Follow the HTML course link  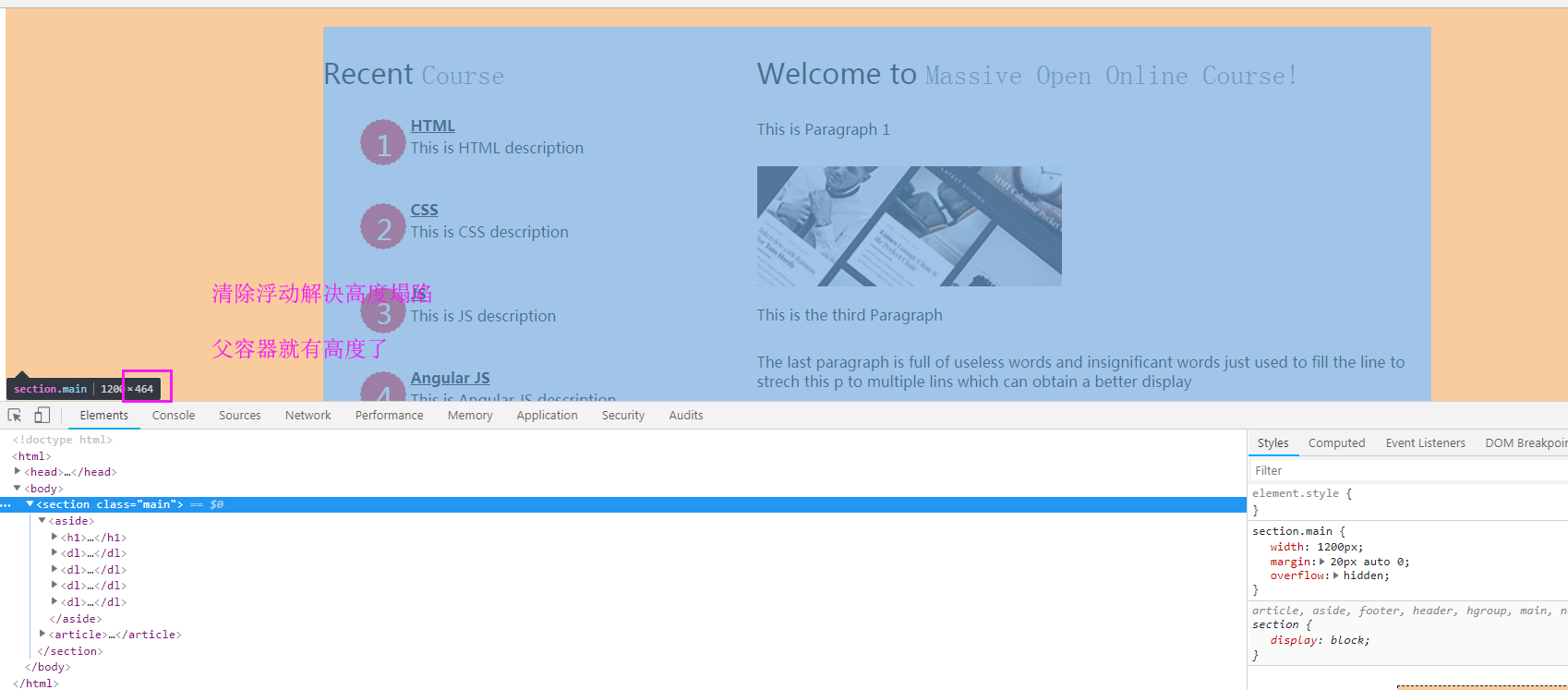[433, 127]
